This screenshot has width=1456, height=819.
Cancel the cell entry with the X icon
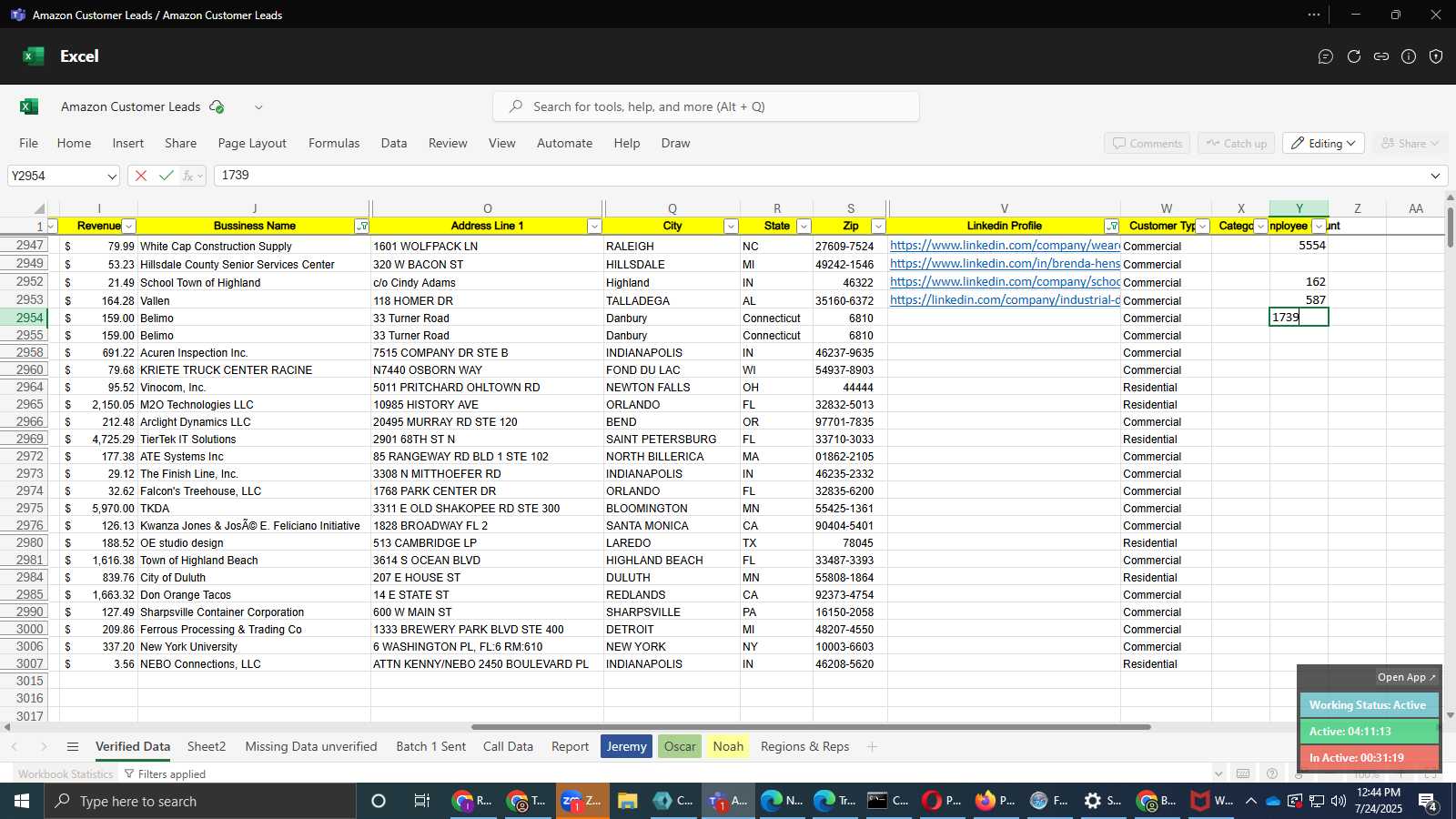[141, 176]
